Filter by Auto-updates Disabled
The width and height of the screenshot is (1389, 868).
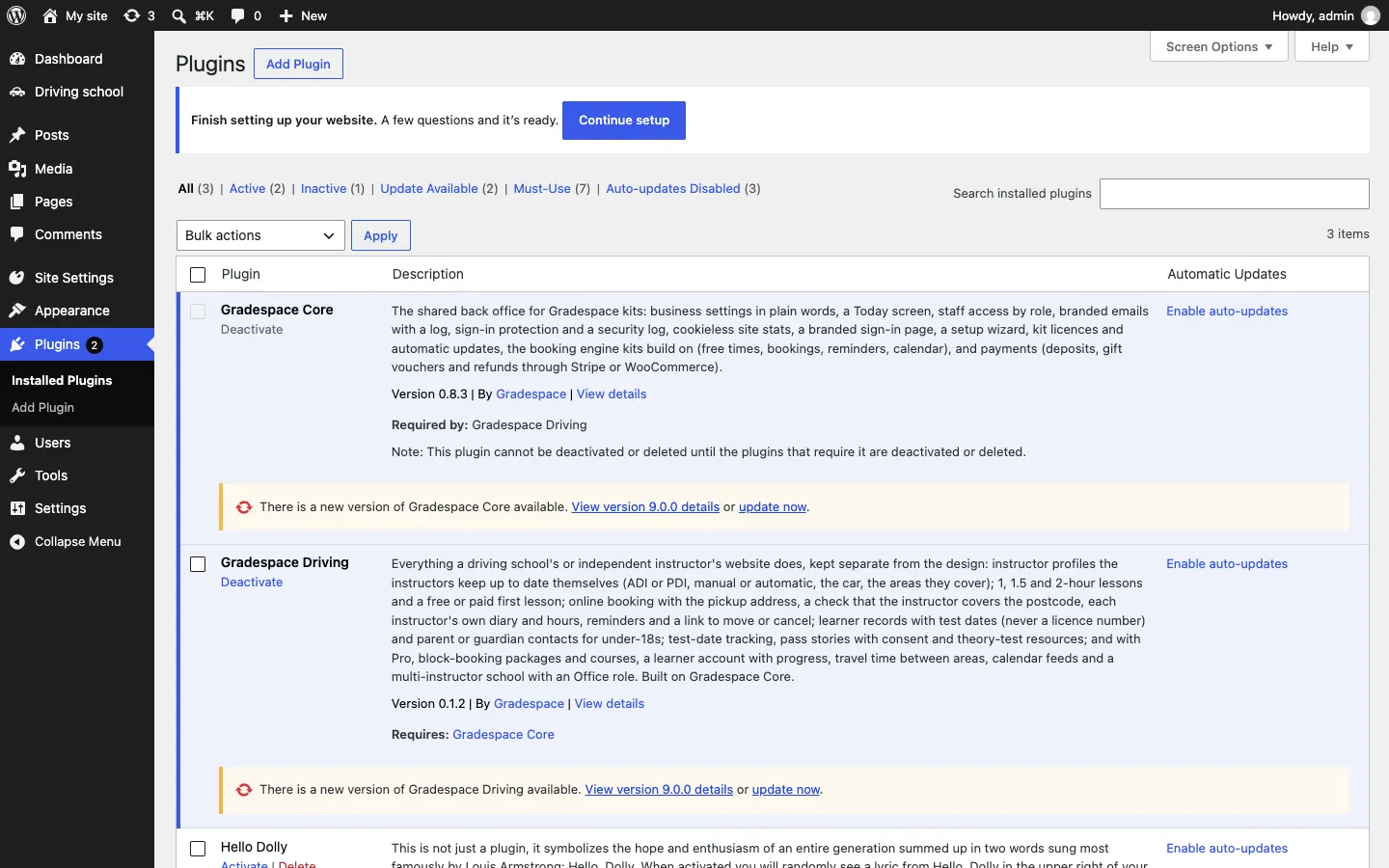click(673, 189)
